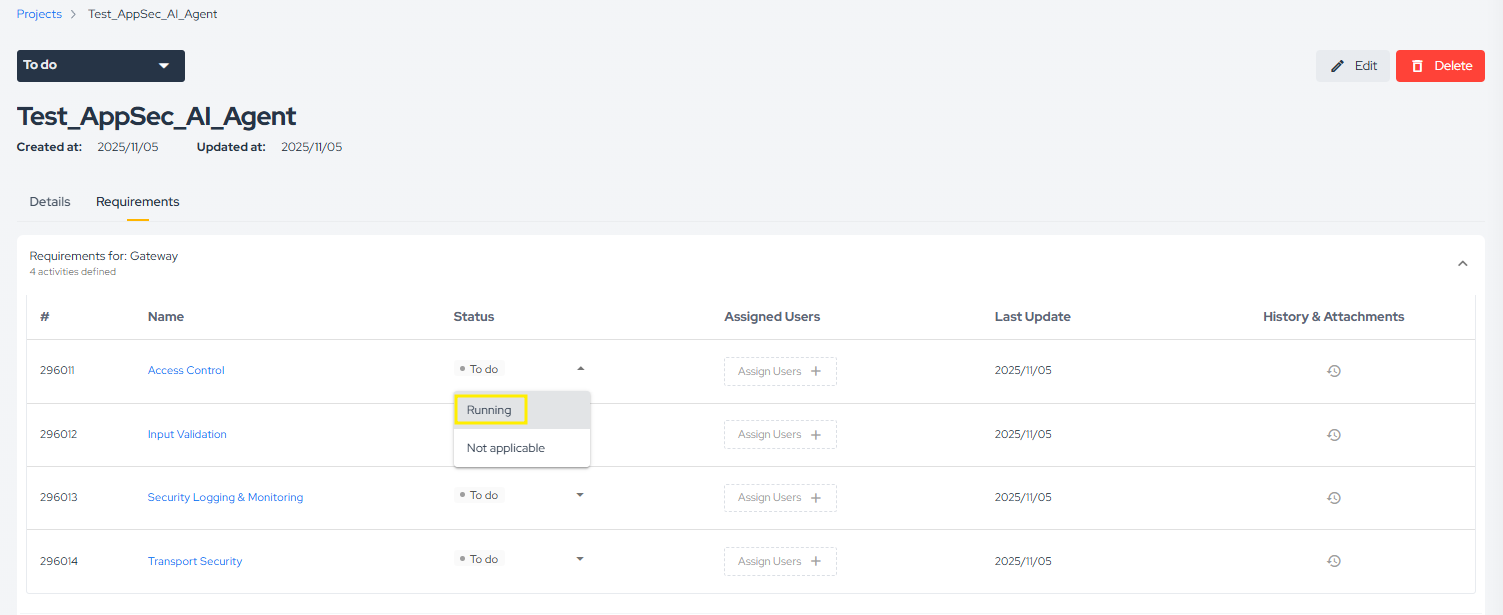The height and width of the screenshot is (615, 1503).
Task: Open history for Input Validation row
Action: [1333, 435]
